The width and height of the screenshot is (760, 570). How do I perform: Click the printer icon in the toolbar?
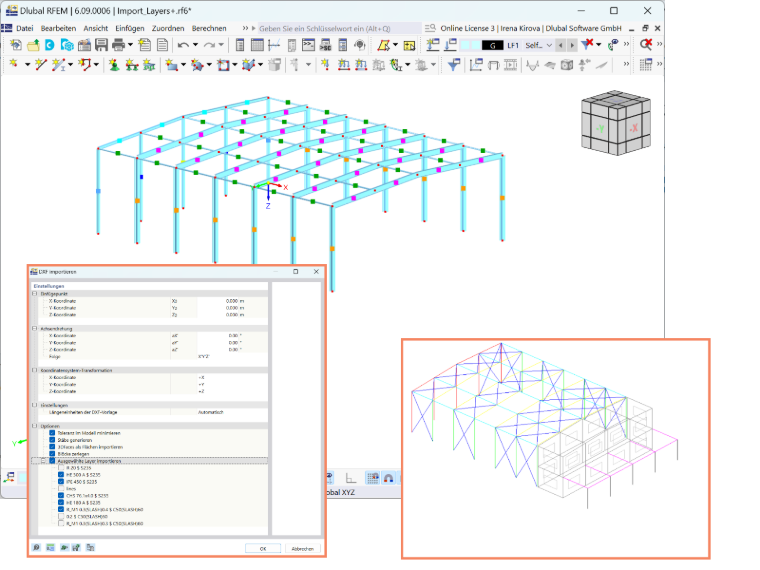118,45
